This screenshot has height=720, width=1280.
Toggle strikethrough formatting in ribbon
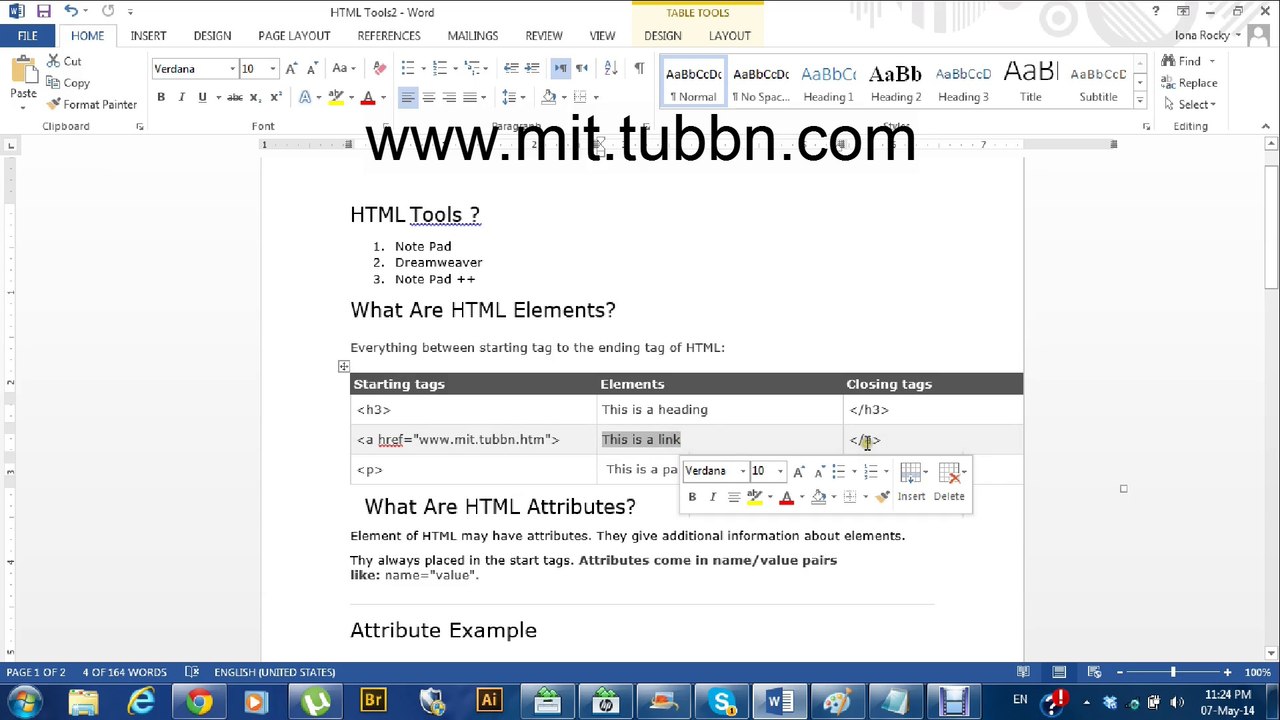[234, 97]
